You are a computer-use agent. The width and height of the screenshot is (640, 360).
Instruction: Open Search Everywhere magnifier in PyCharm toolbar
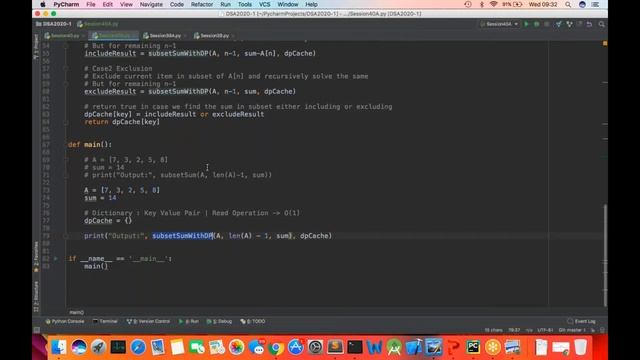click(602, 24)
